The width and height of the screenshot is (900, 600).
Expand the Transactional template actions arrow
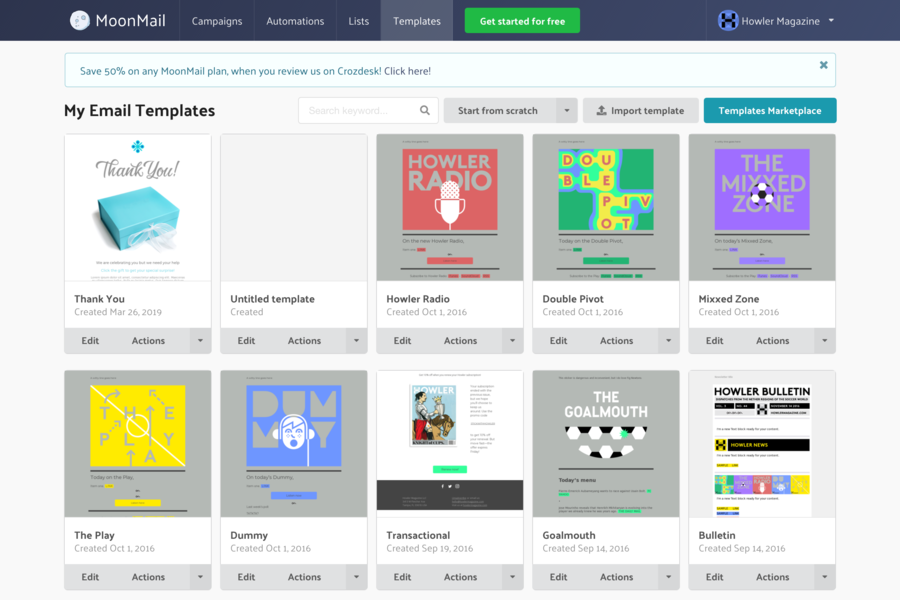tap(512, 577)
